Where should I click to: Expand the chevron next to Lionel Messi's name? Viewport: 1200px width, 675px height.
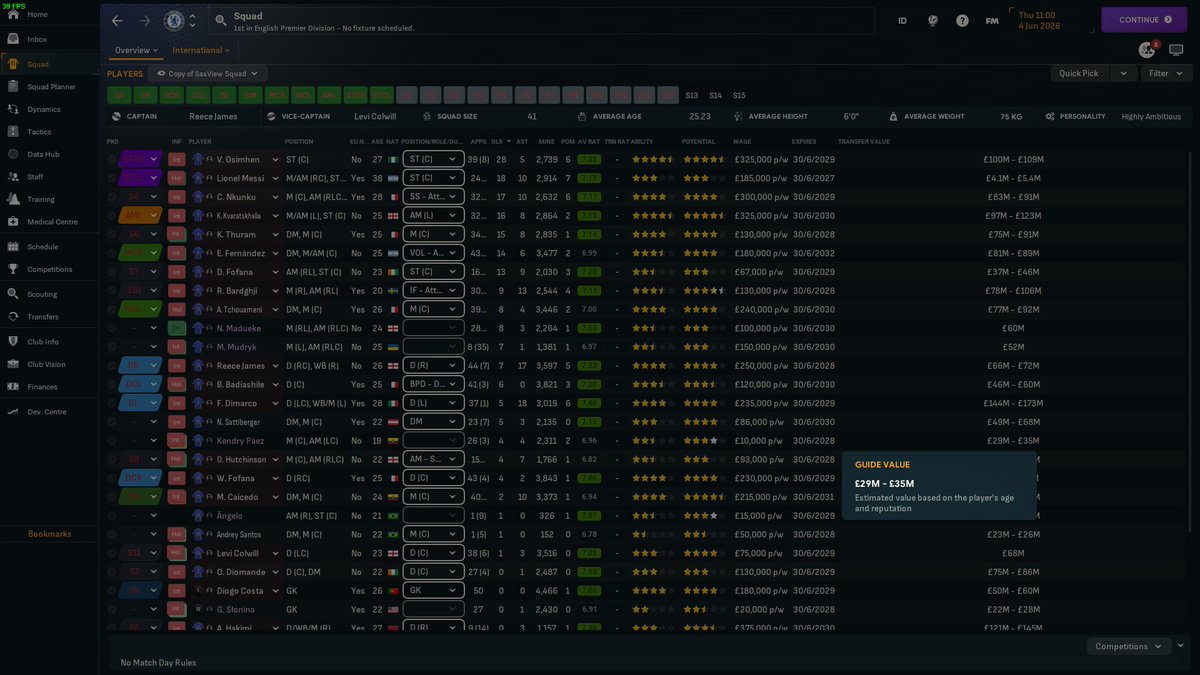(275, 178)
